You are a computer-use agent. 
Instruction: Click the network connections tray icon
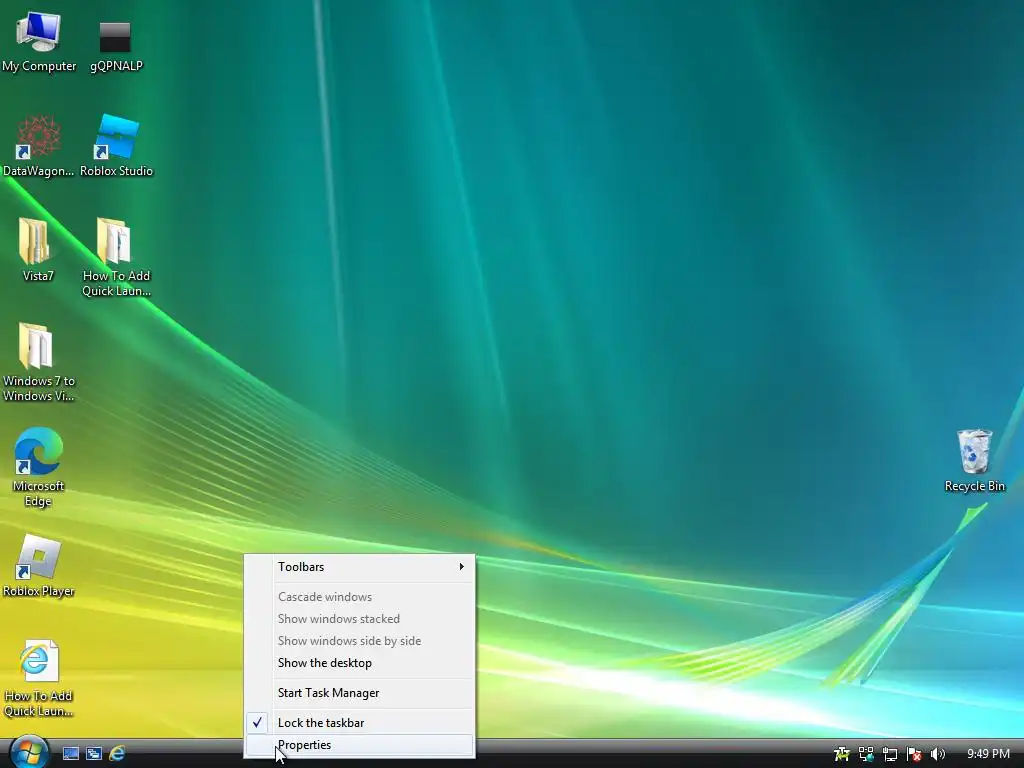tap(866, 754)
